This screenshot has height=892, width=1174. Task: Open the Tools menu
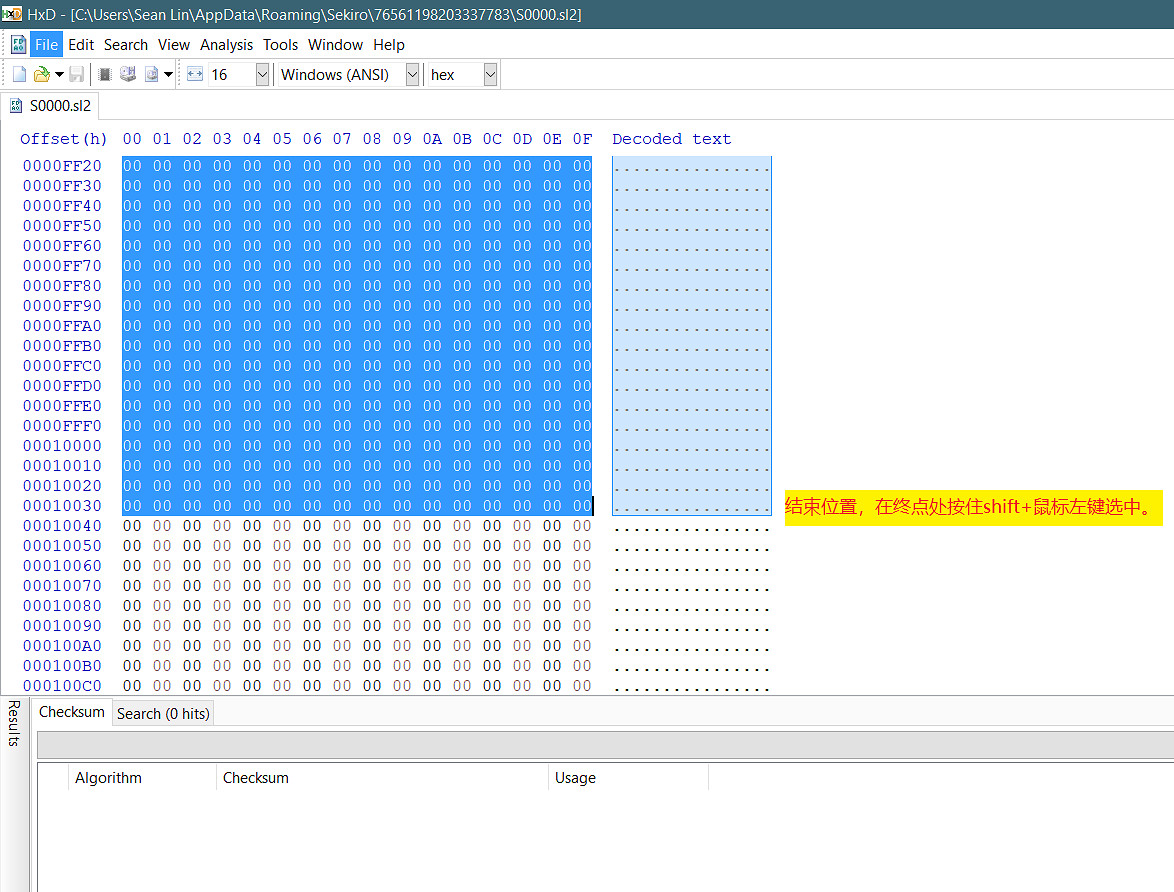pyautogui.click(x=280, y=44)
